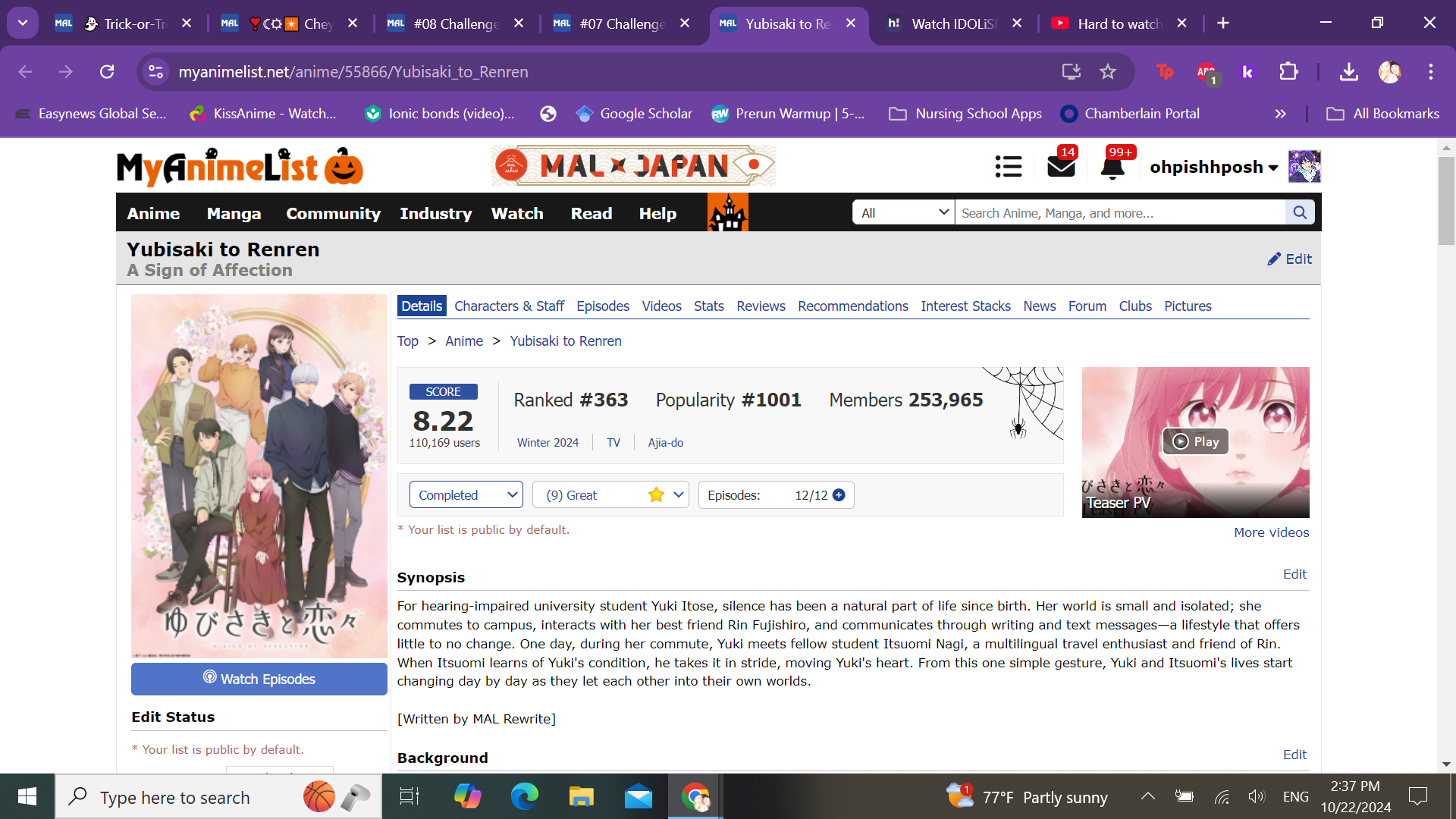1456x819 pixels.
Task: Click the Yubisaki to Renren poster image
Action: (259, 476)
